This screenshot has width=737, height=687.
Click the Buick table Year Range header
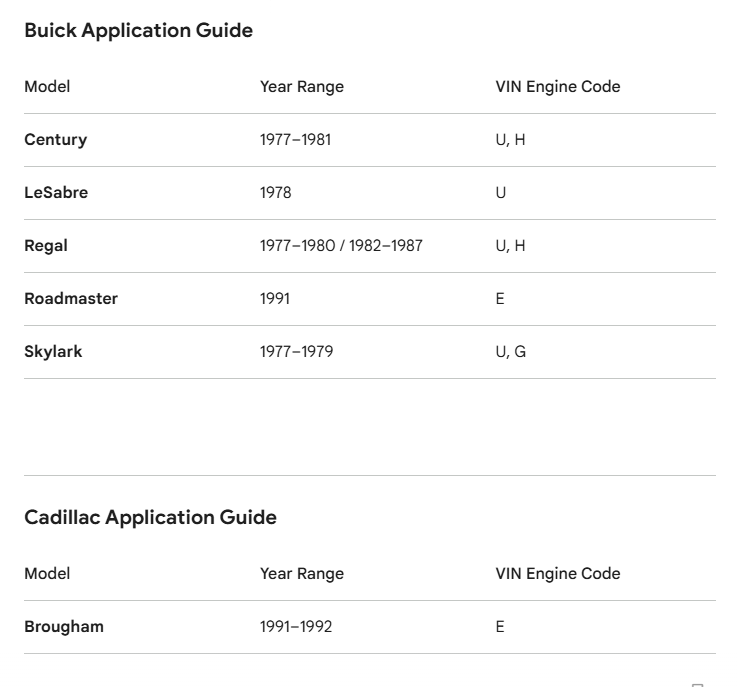[302, 87]
